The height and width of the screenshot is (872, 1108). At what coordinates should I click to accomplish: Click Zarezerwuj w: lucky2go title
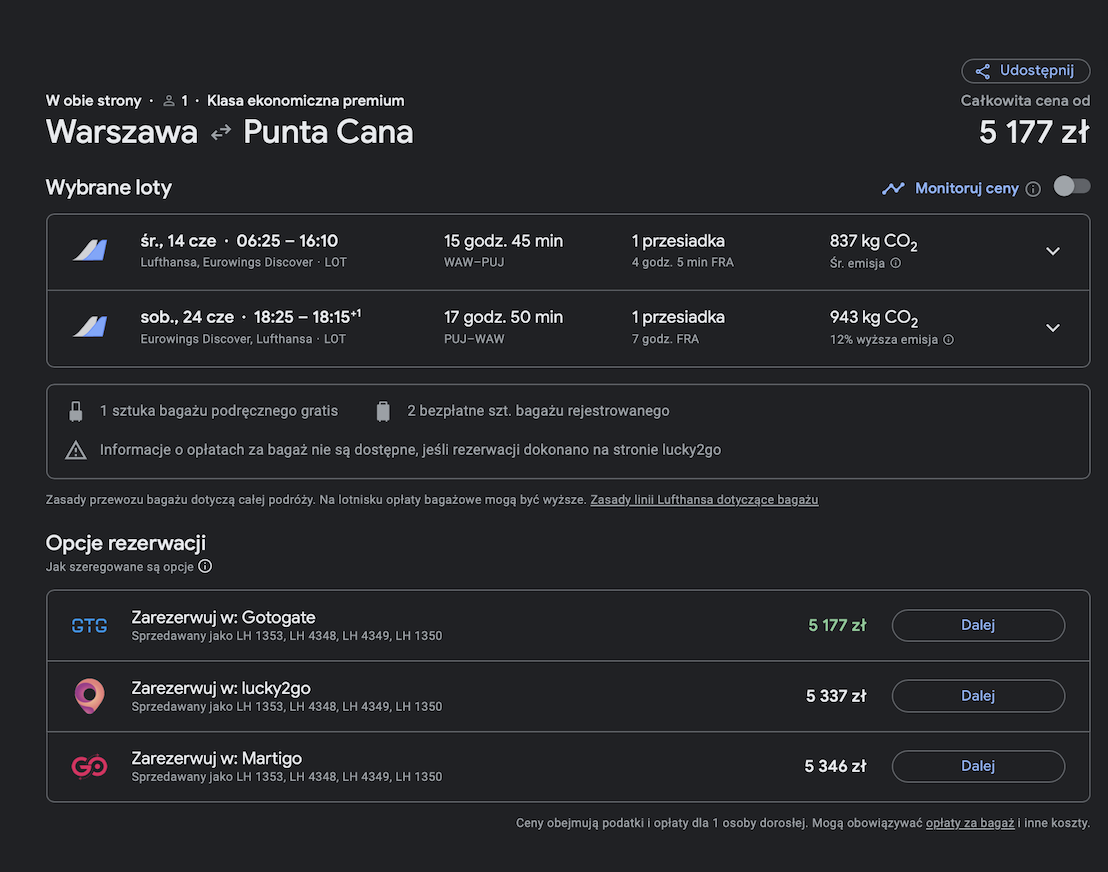(220, 688)
